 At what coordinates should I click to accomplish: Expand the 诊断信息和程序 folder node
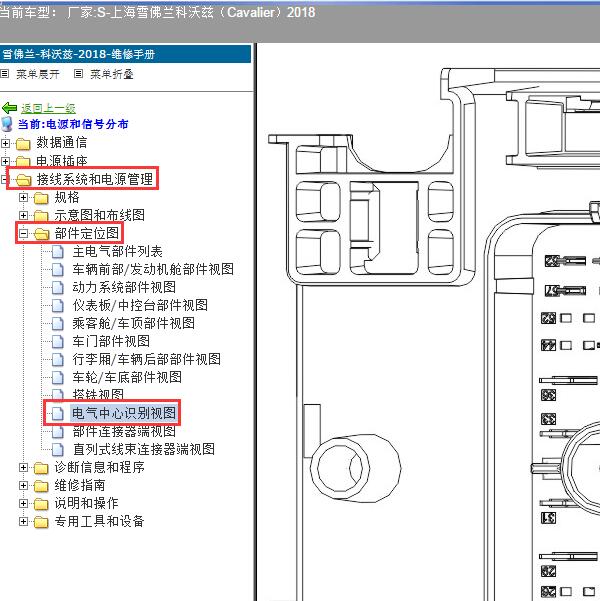click(x=23, y=467)
